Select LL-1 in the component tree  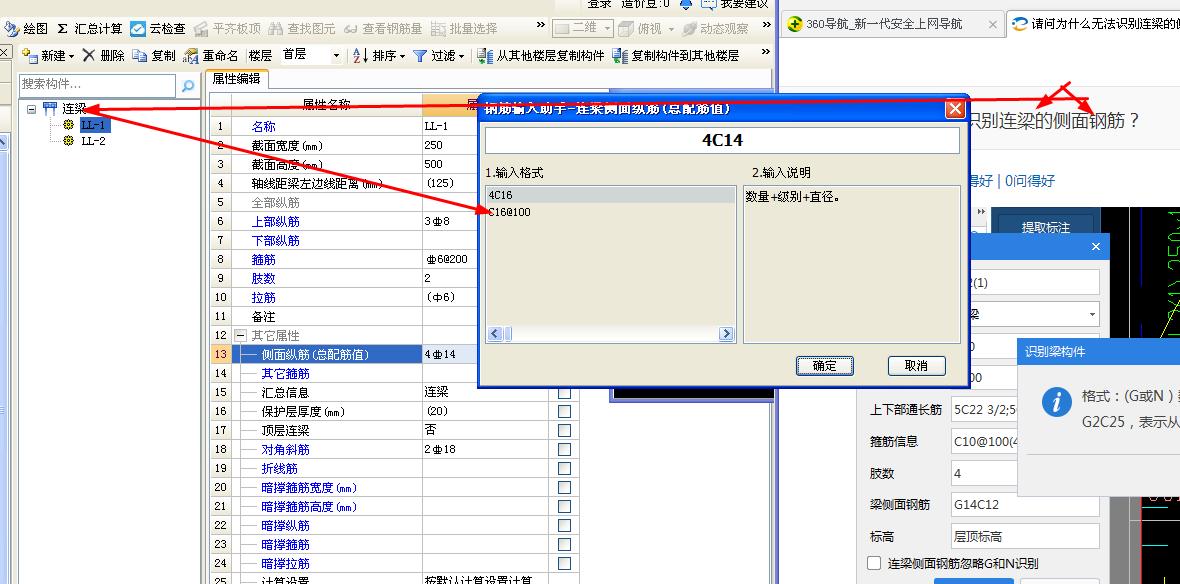[x=94, y=125]
